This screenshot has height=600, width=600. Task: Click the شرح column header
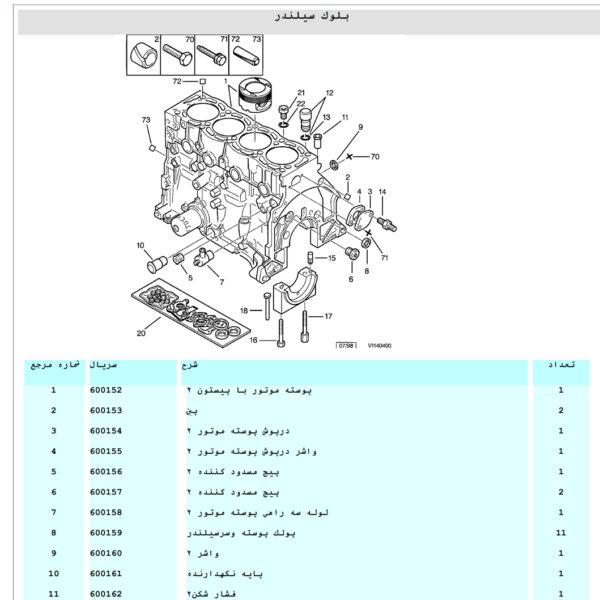(x=191, y=366)
